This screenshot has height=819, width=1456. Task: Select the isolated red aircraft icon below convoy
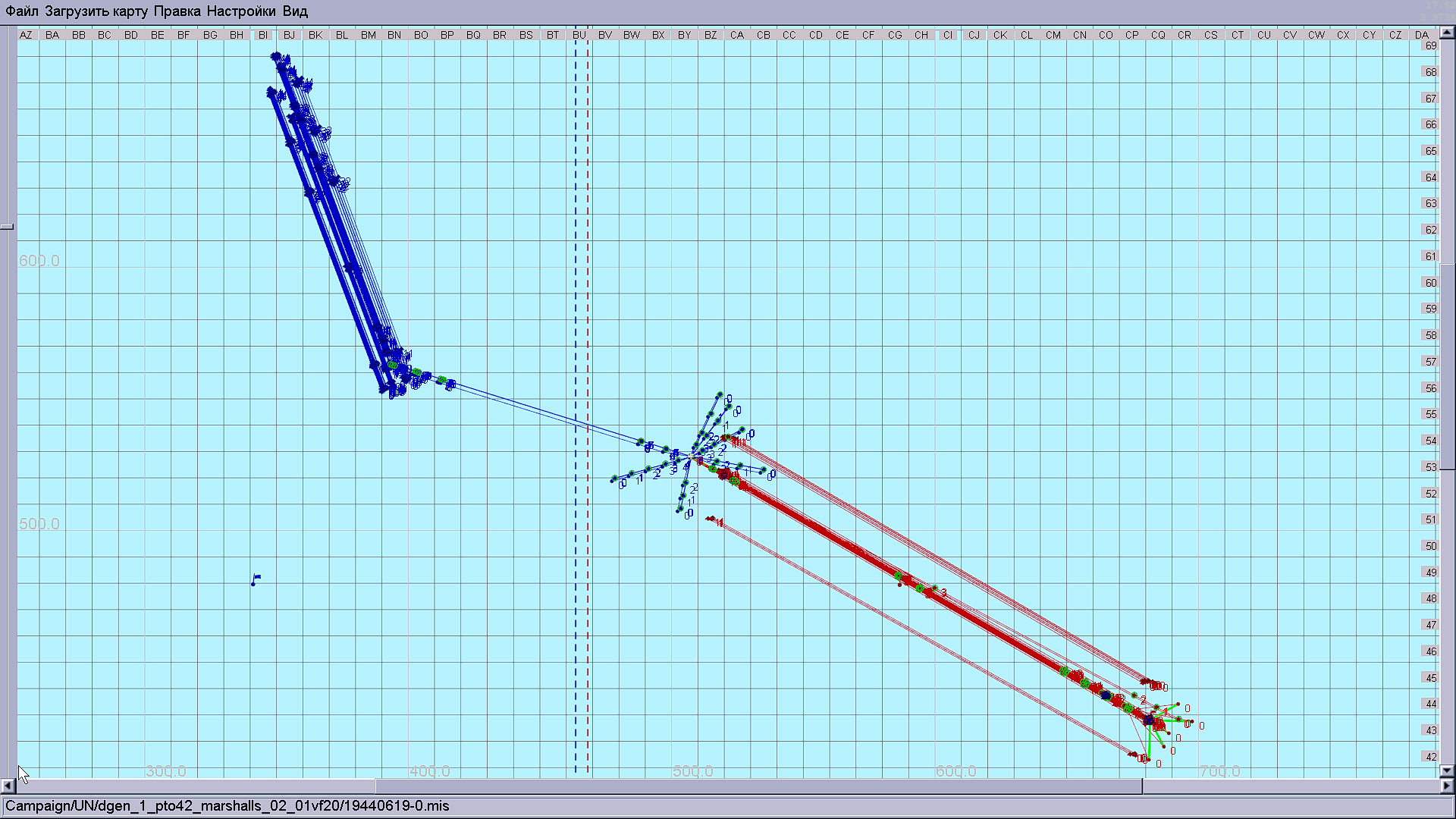tap(711, 519)
